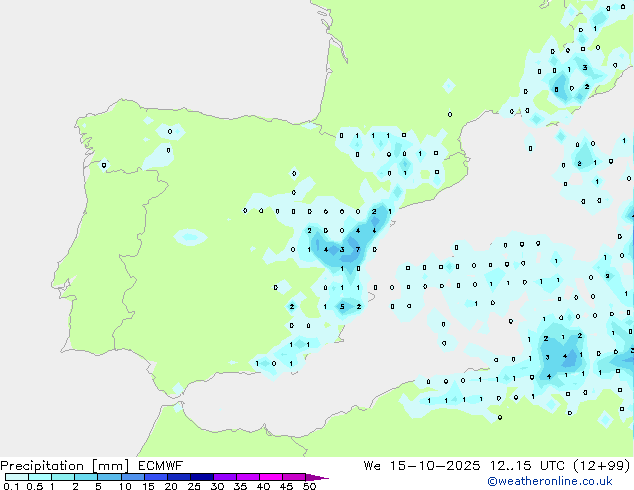
Task: Pick the 15–20 mm blue legend box
Action: tap(155, 477)
